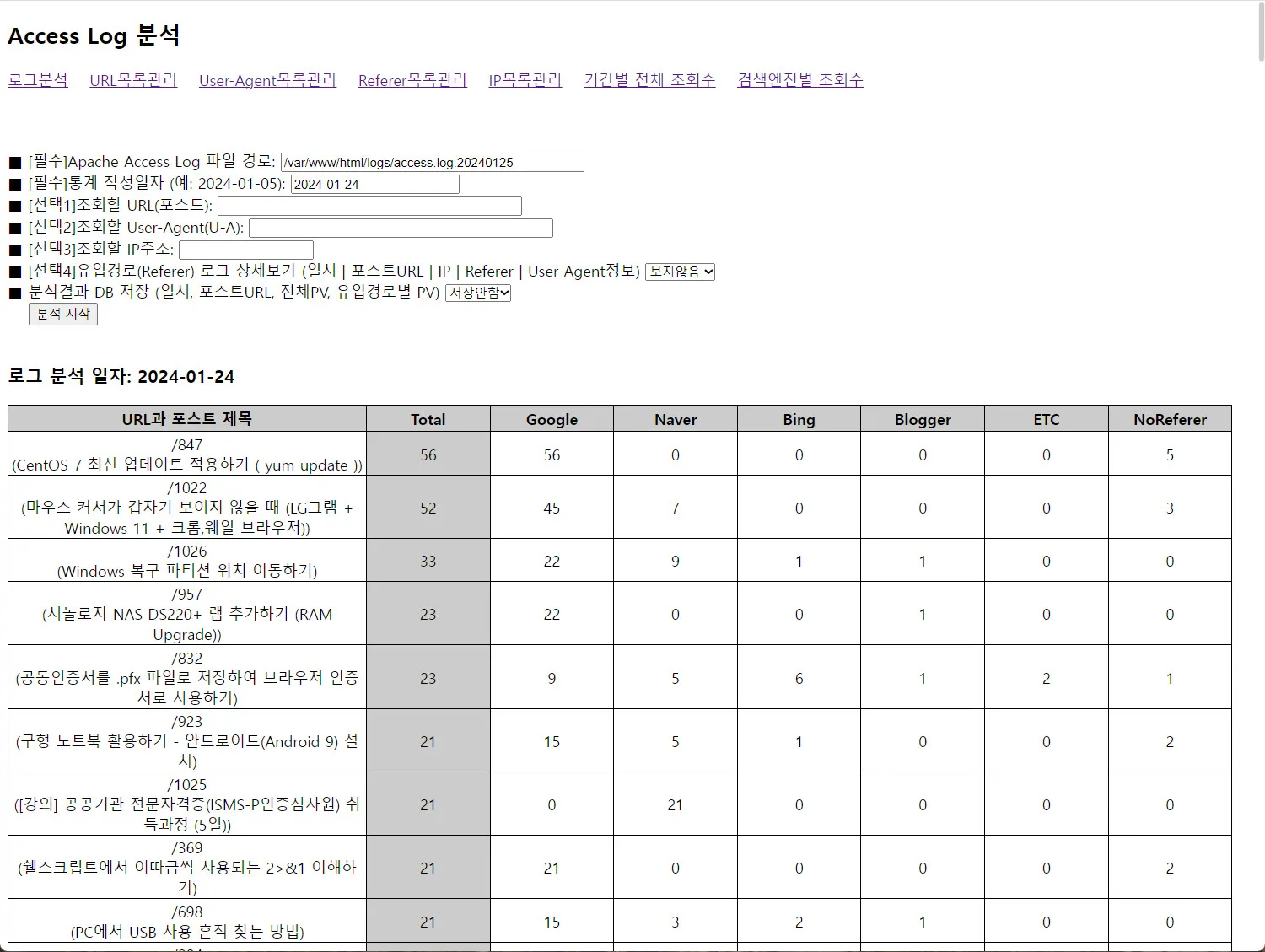This screenshot has height=952, width=1265.
Task: Select the /698 PC에서 USB post title cell
Action: (187, 922)
